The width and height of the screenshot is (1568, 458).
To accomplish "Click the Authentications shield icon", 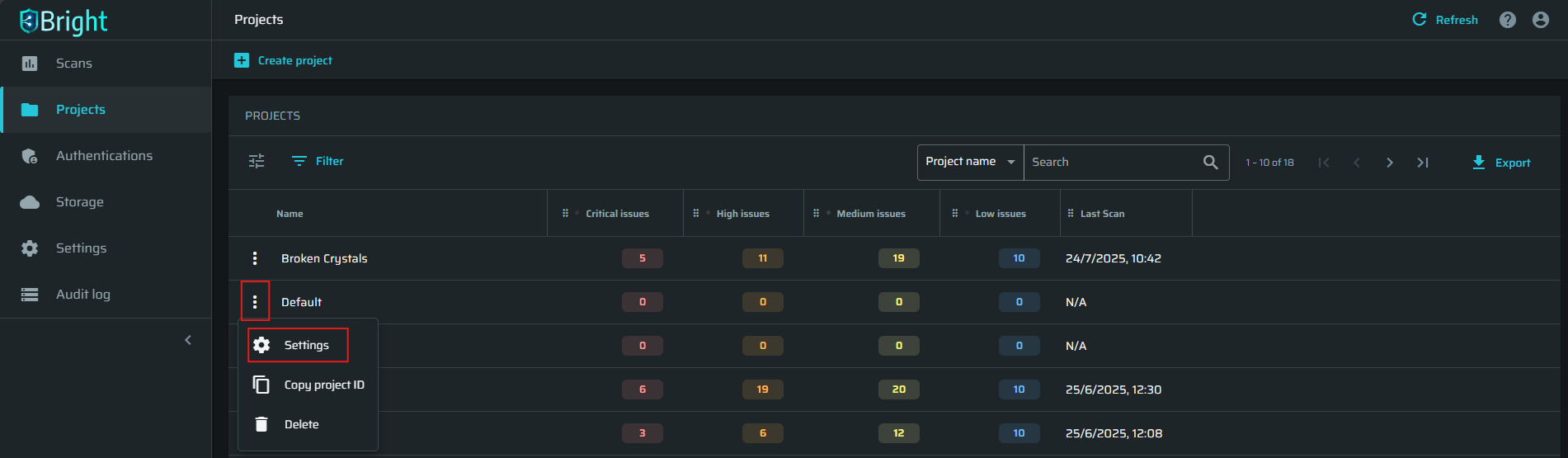I will point(30,156).
